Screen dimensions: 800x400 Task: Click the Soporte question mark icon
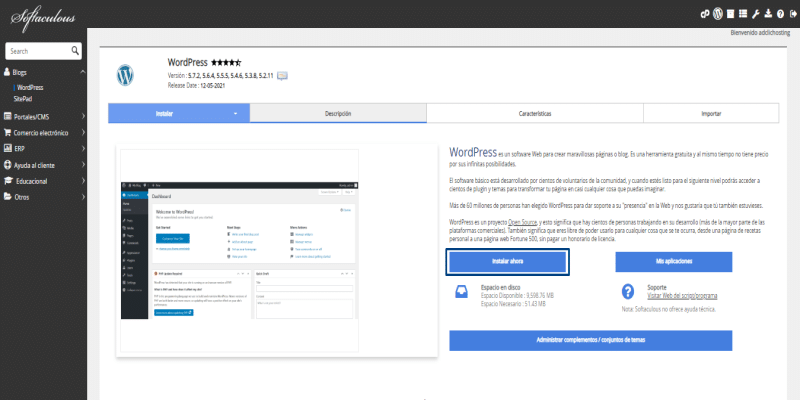pyautogui.click(x=628, y=292)
